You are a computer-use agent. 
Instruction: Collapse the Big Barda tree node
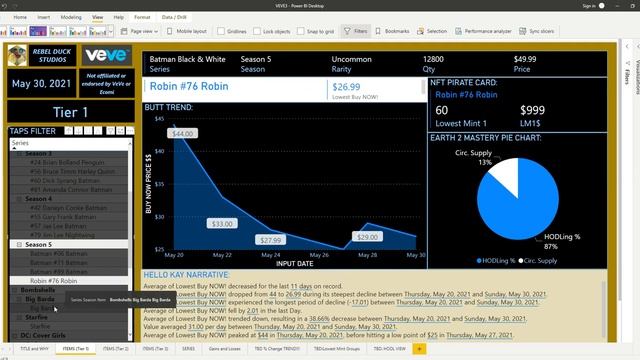[x=19, y=299]
